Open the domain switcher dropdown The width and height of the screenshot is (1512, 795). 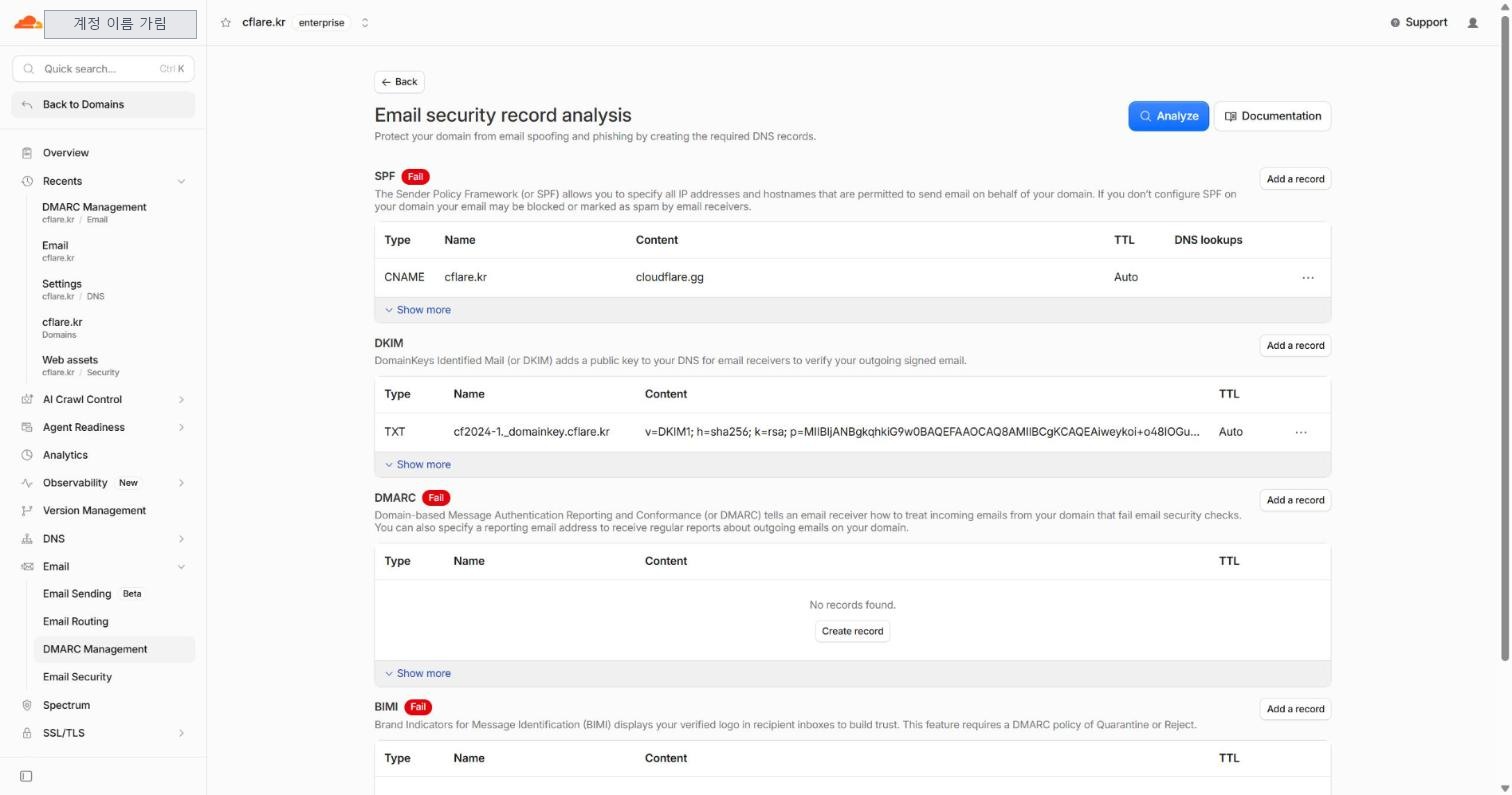[365, 23]
